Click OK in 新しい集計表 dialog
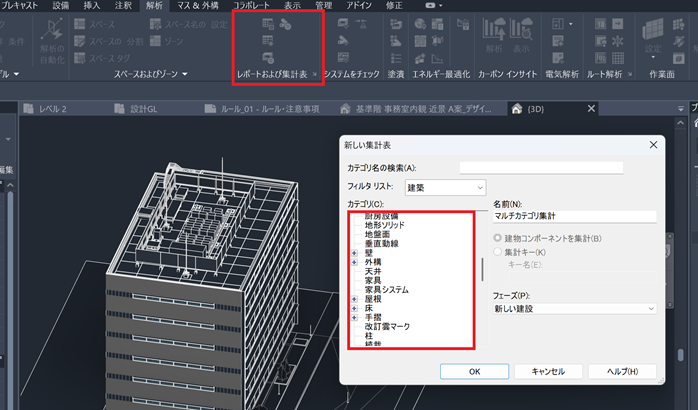698x410 pixels. [x=475, y=371]
